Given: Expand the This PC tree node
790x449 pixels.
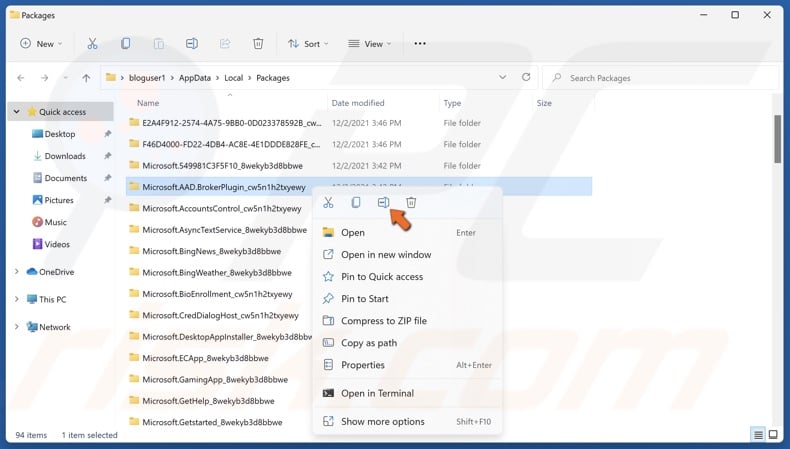Looking at the screenshot, I should tap(17, 299).
